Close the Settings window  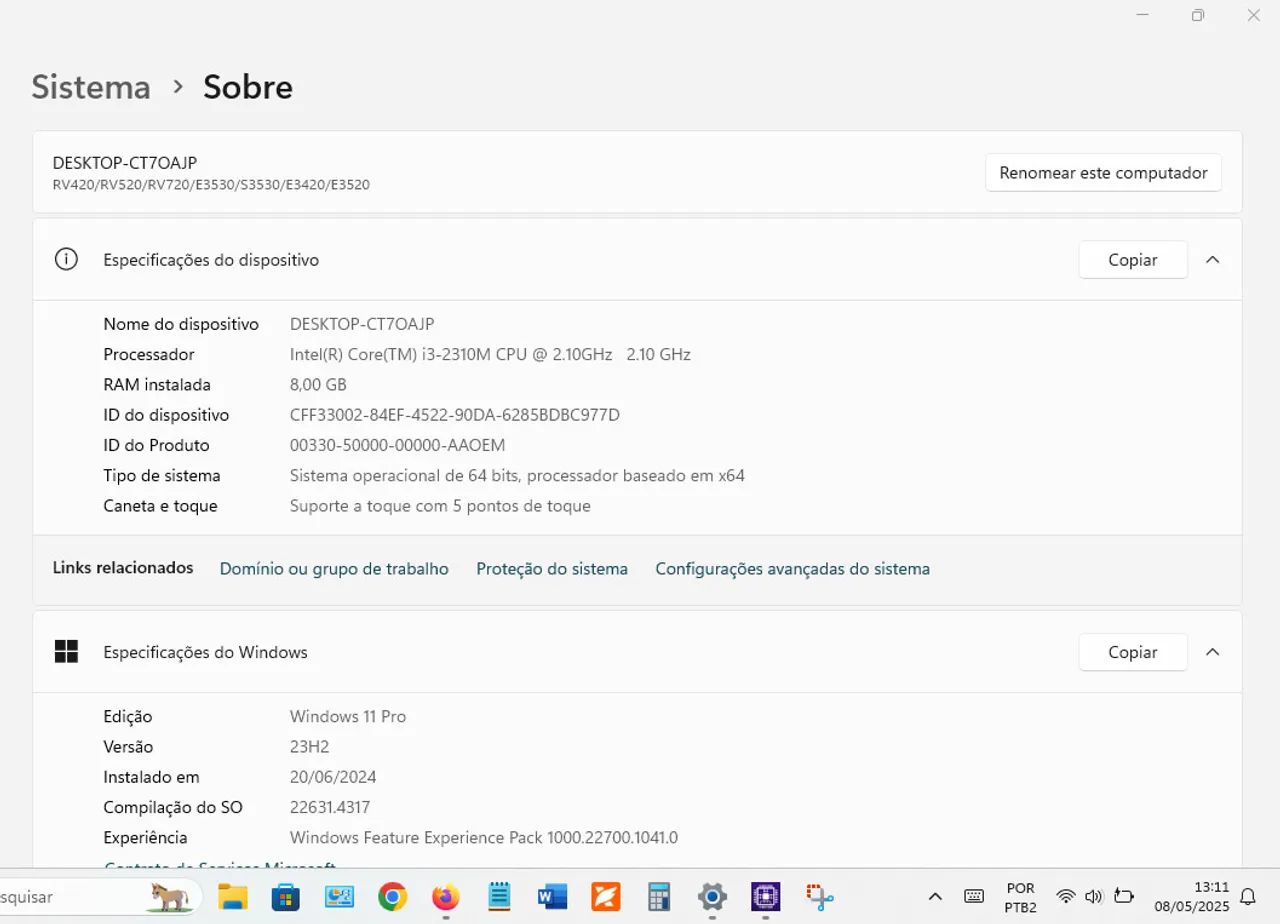point(1253,15)
